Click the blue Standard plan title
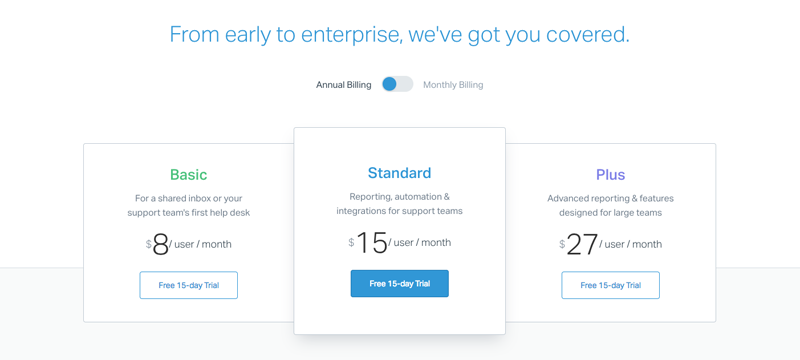The height and width of the screenshot is (360, 800). click(x=399, y=173)
